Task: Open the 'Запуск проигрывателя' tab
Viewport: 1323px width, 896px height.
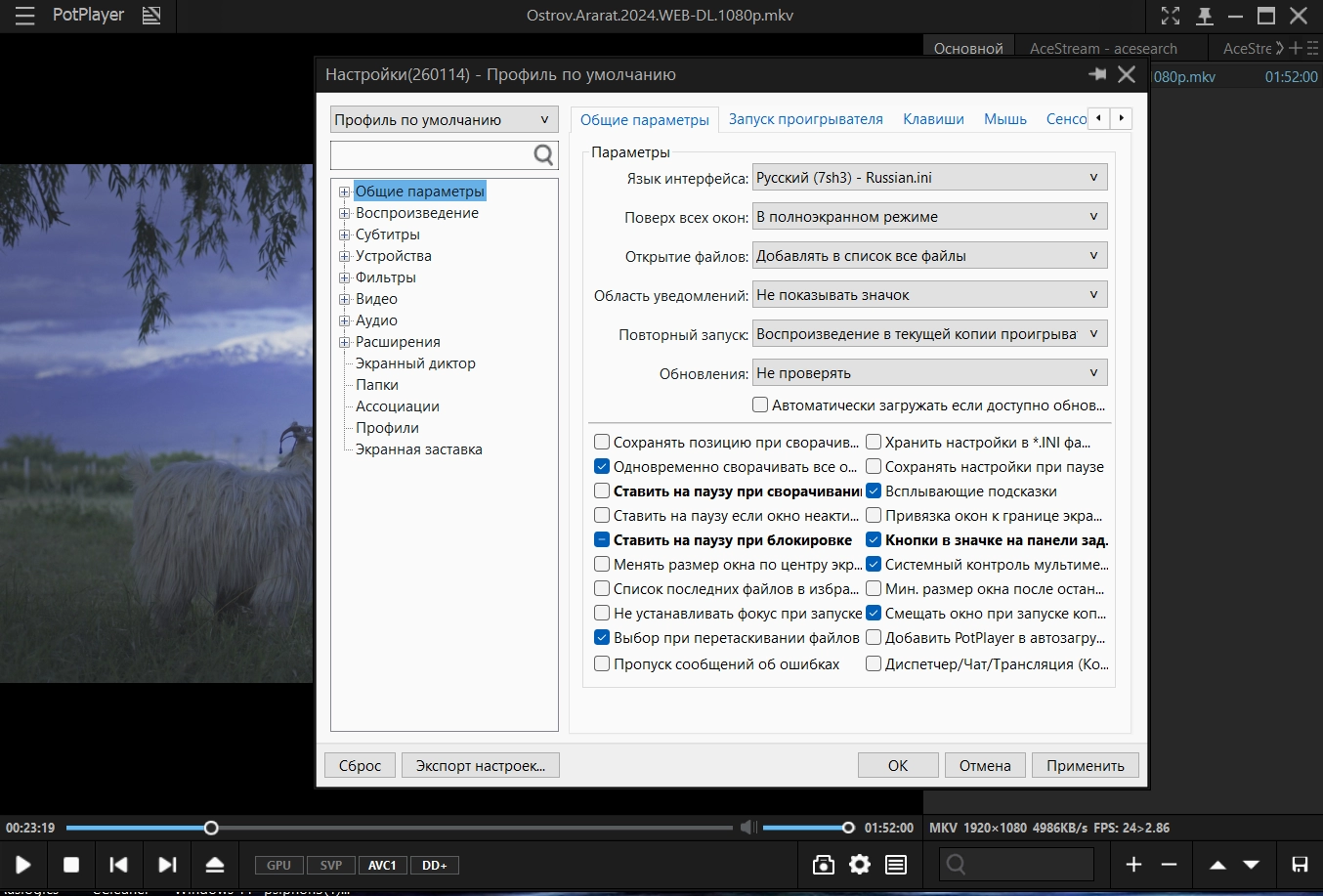Action: [805, 119]
